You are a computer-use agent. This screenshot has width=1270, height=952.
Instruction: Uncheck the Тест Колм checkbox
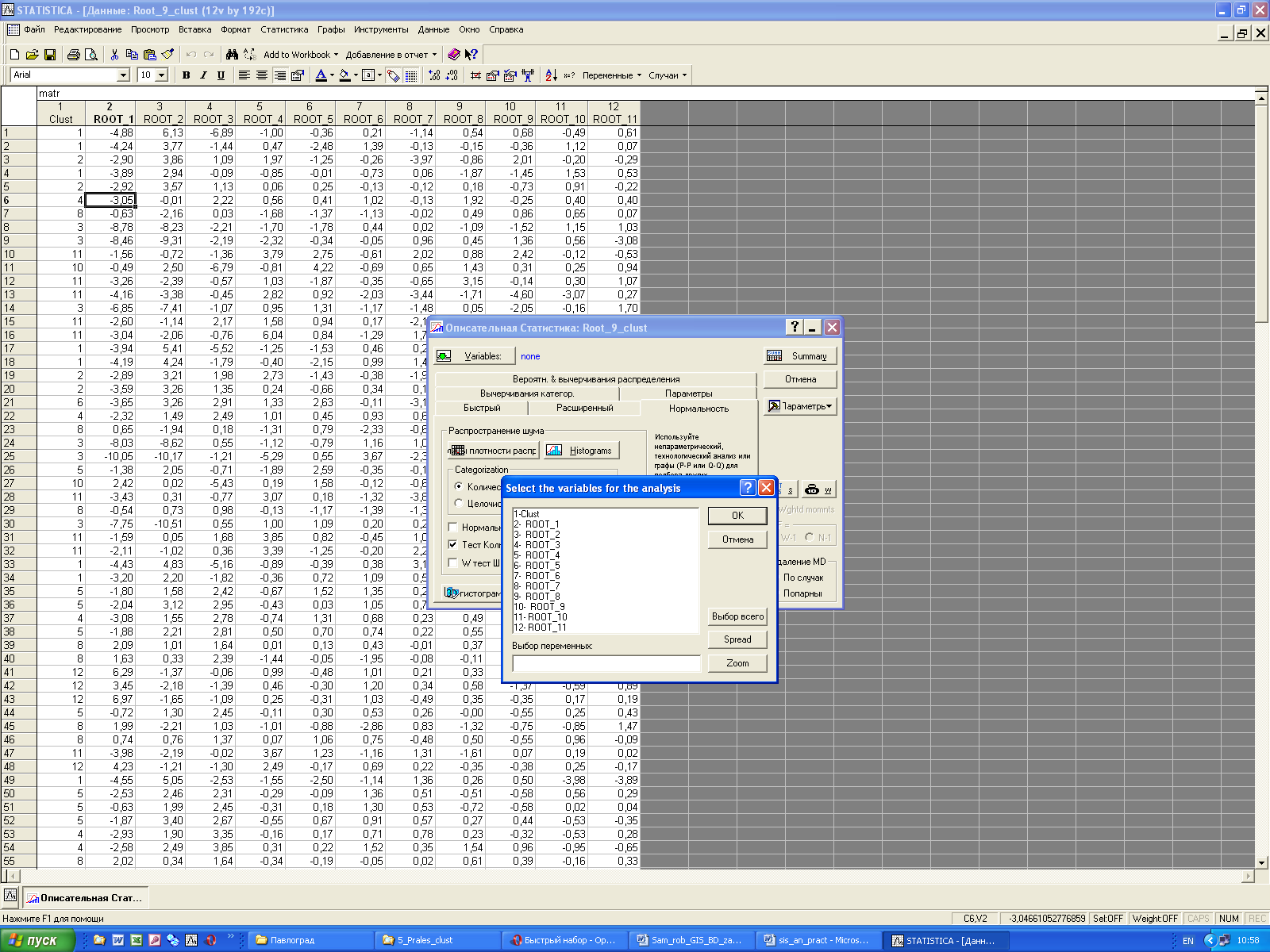(x=452, y=544)
